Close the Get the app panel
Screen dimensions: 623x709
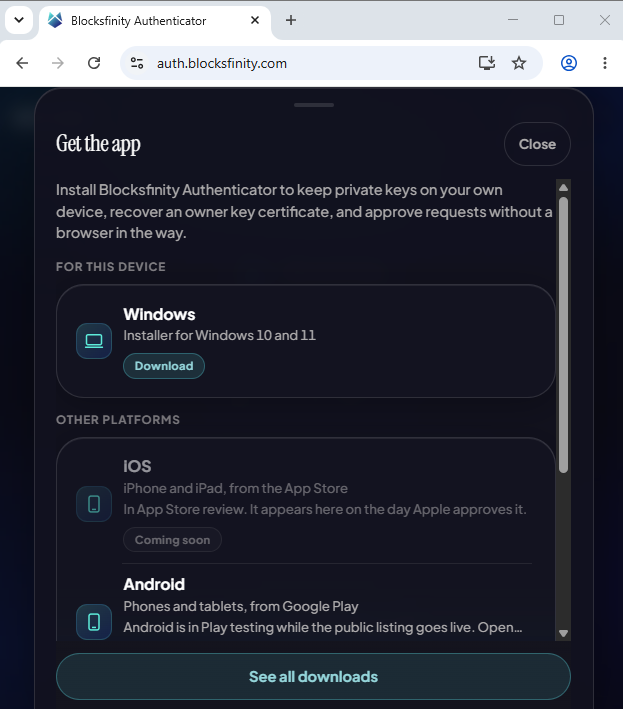(537, 144)
